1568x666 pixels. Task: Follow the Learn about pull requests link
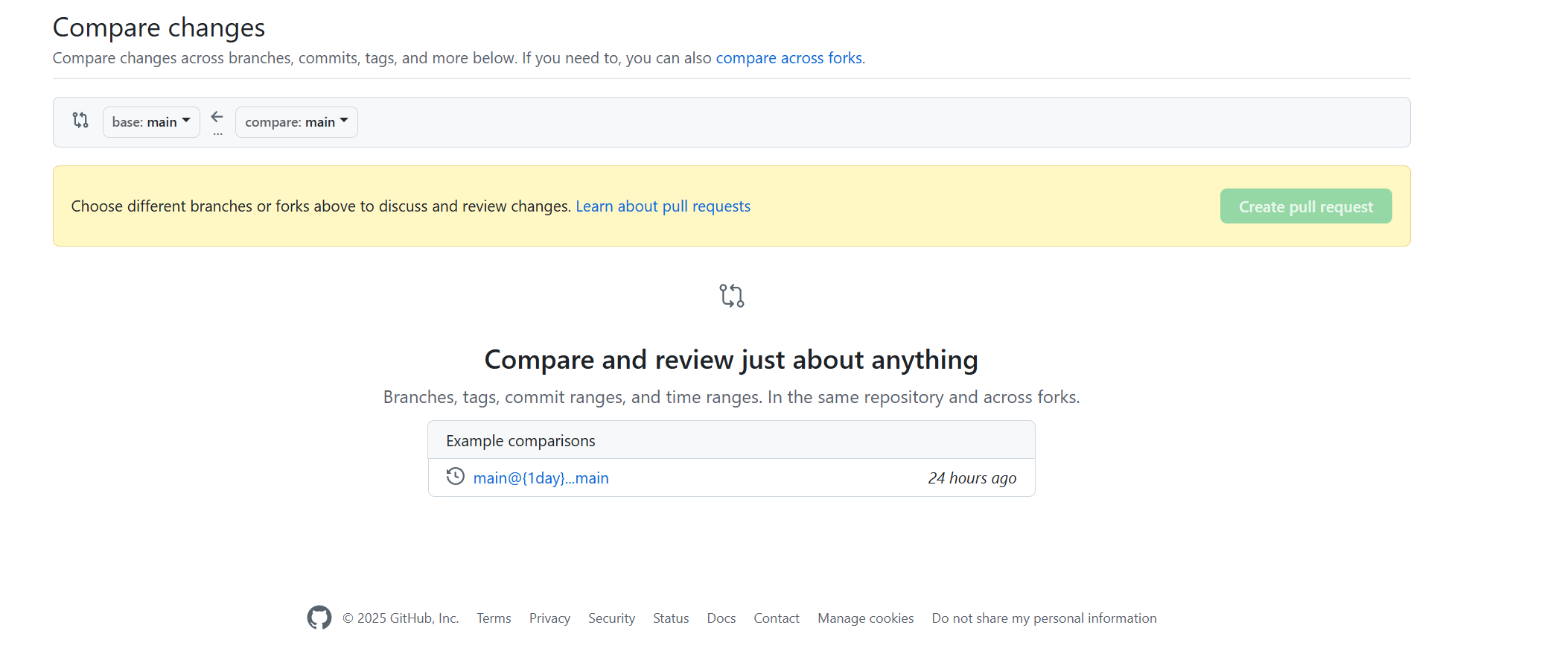coord(663,206)
